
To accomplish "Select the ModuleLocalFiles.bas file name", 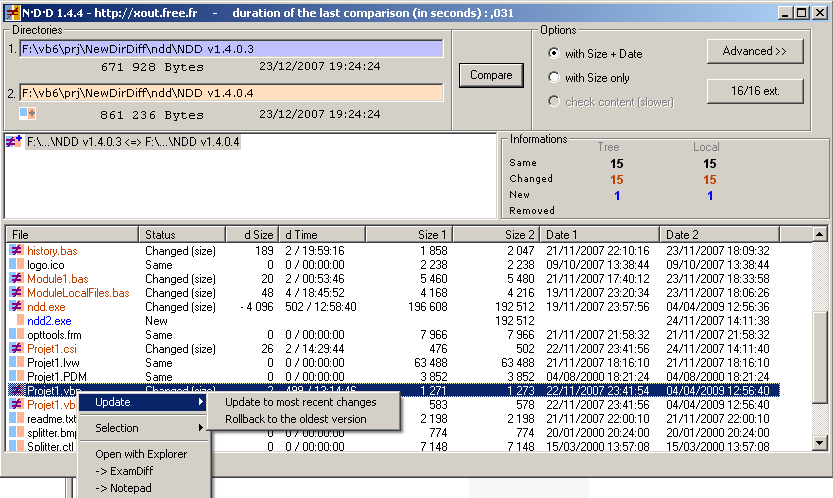I will [78, 293].
